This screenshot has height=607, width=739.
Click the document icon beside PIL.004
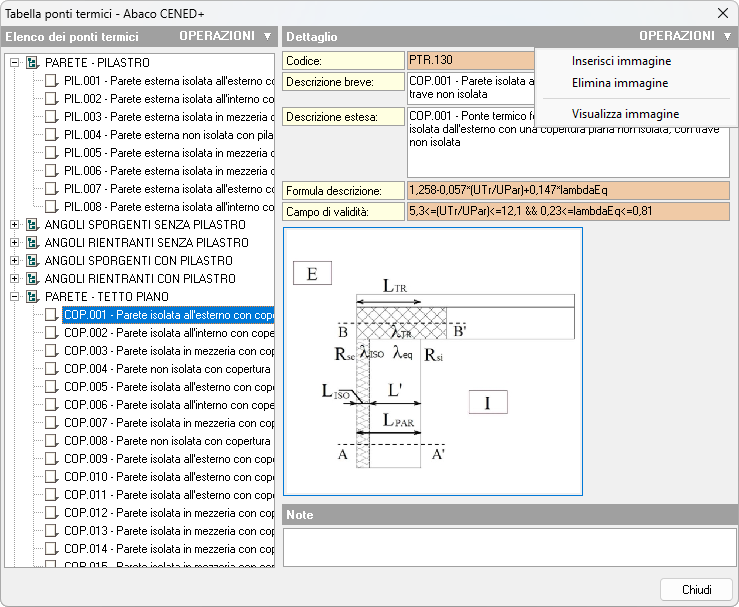(x=52, y=135)
